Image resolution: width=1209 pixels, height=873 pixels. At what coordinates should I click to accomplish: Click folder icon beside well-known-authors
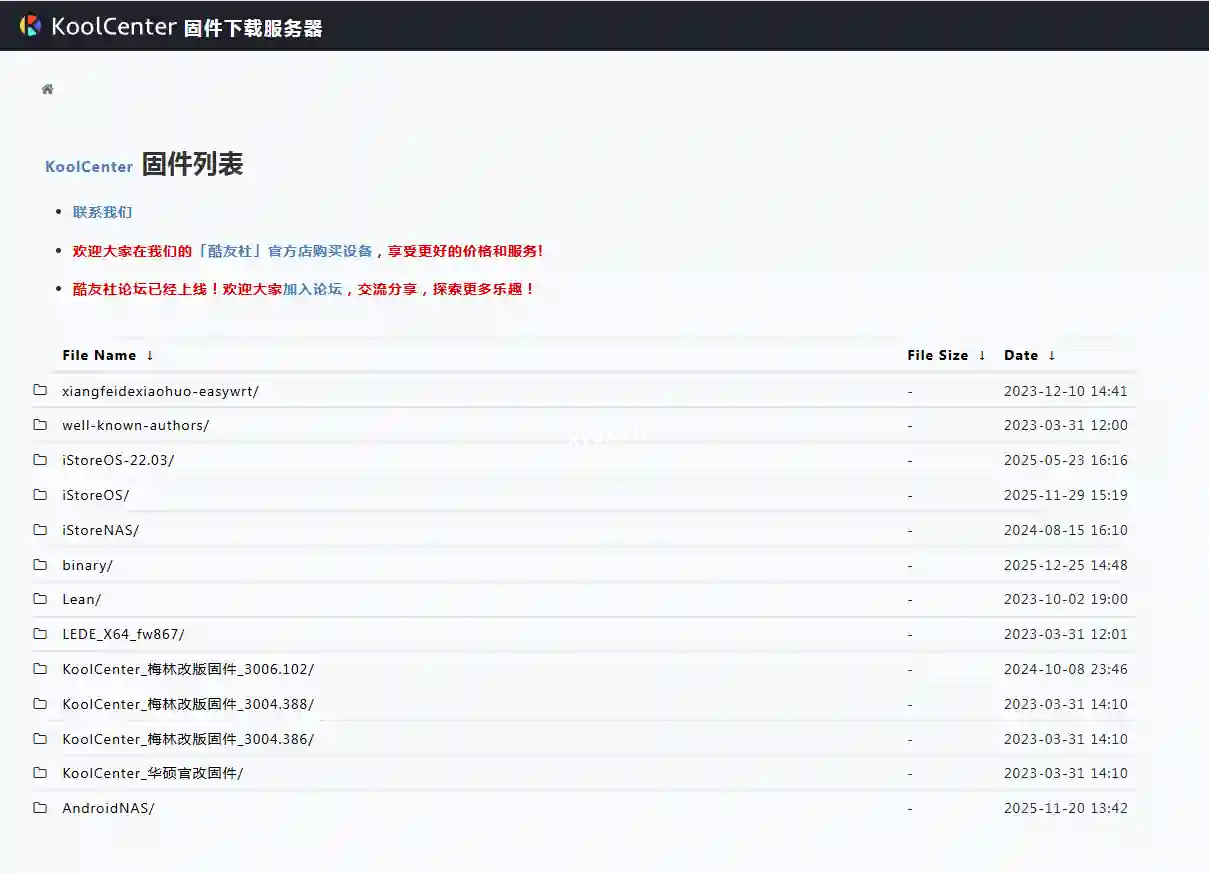click(x=40, y=425)
